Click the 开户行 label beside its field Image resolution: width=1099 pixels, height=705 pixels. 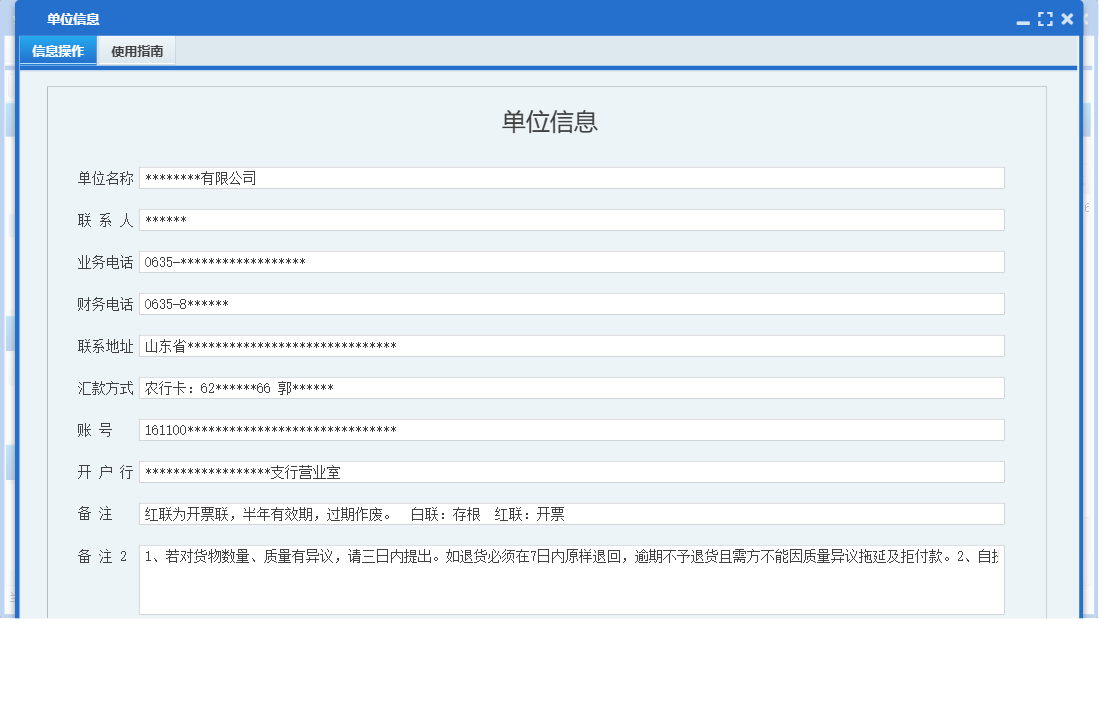104,471
